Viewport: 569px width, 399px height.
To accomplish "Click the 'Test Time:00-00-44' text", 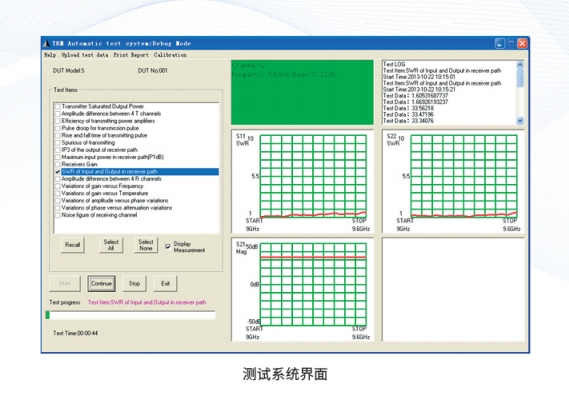I will pos(75,333).
